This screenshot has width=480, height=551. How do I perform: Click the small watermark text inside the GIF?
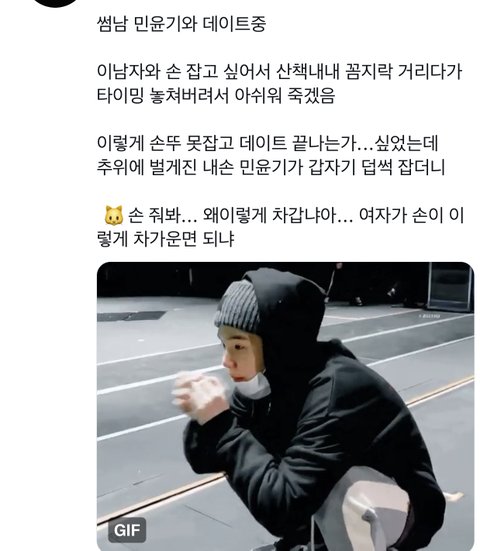pos(428,316)
